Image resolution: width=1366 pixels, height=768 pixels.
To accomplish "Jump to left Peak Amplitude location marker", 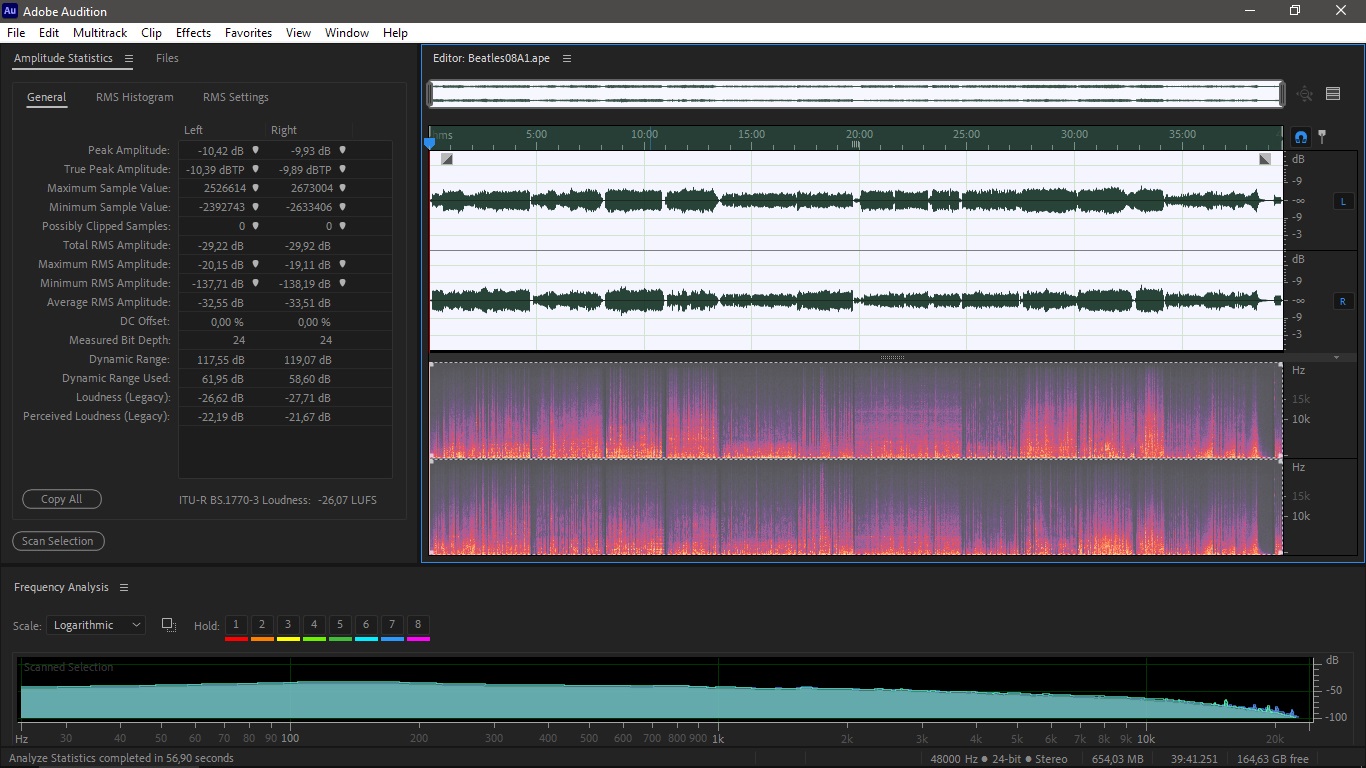I will click(x=255, y=150).
